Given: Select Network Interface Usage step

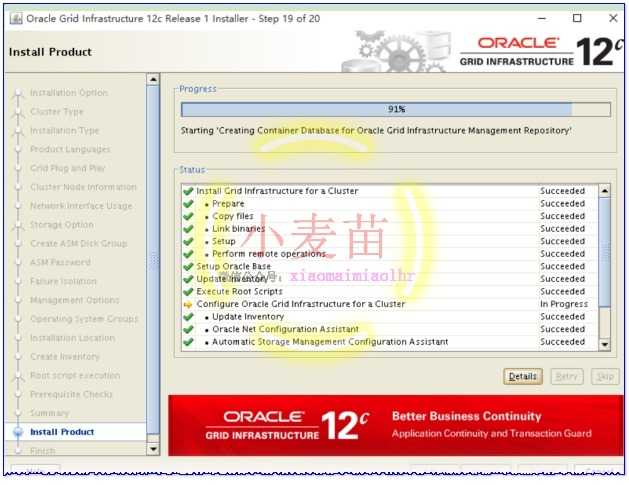Looking at the screenshot, I should [81, 206].
